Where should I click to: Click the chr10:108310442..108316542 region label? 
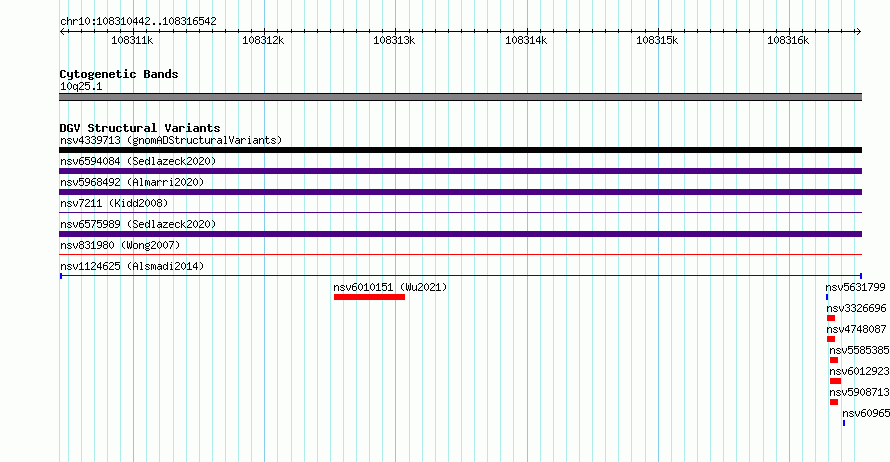tap(138, 22)
